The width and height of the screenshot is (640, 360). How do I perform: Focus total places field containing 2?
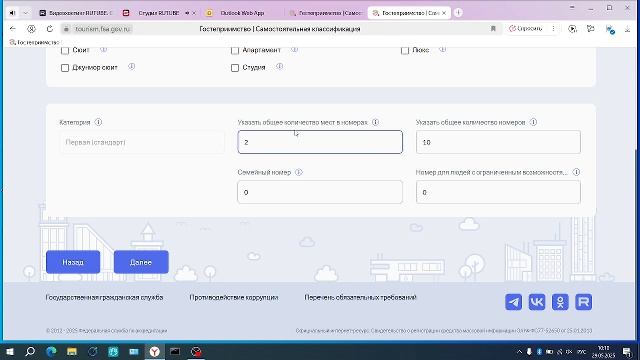[320, 142]
